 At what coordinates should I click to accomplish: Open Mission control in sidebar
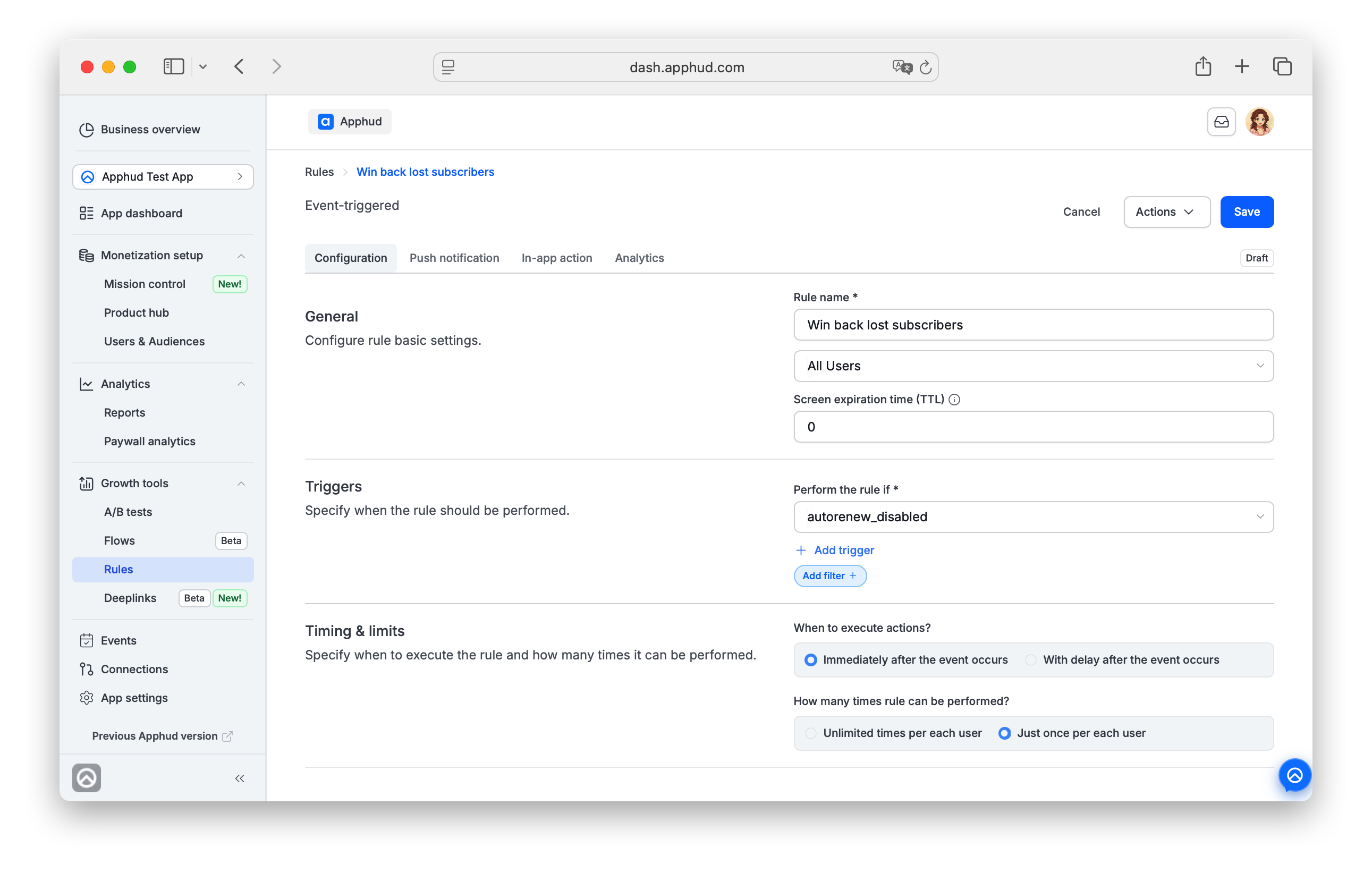(145, 284)
